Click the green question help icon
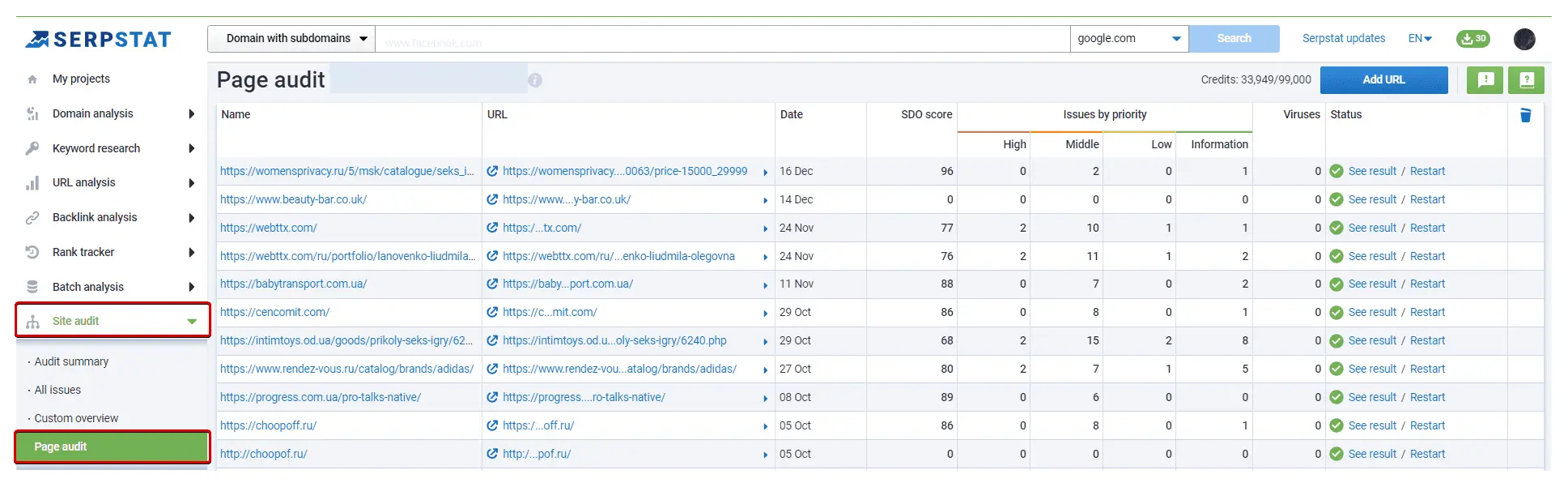 (1527, 79)
